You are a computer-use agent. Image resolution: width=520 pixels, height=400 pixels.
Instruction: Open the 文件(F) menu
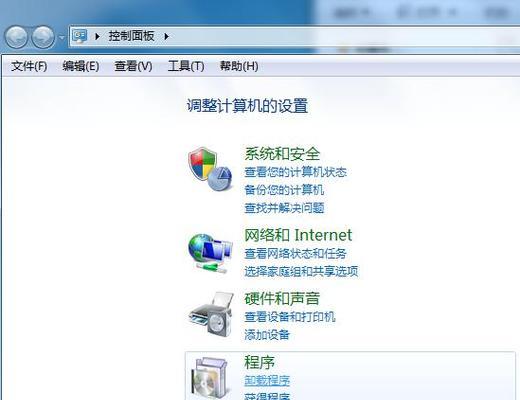tap(29, 66)
